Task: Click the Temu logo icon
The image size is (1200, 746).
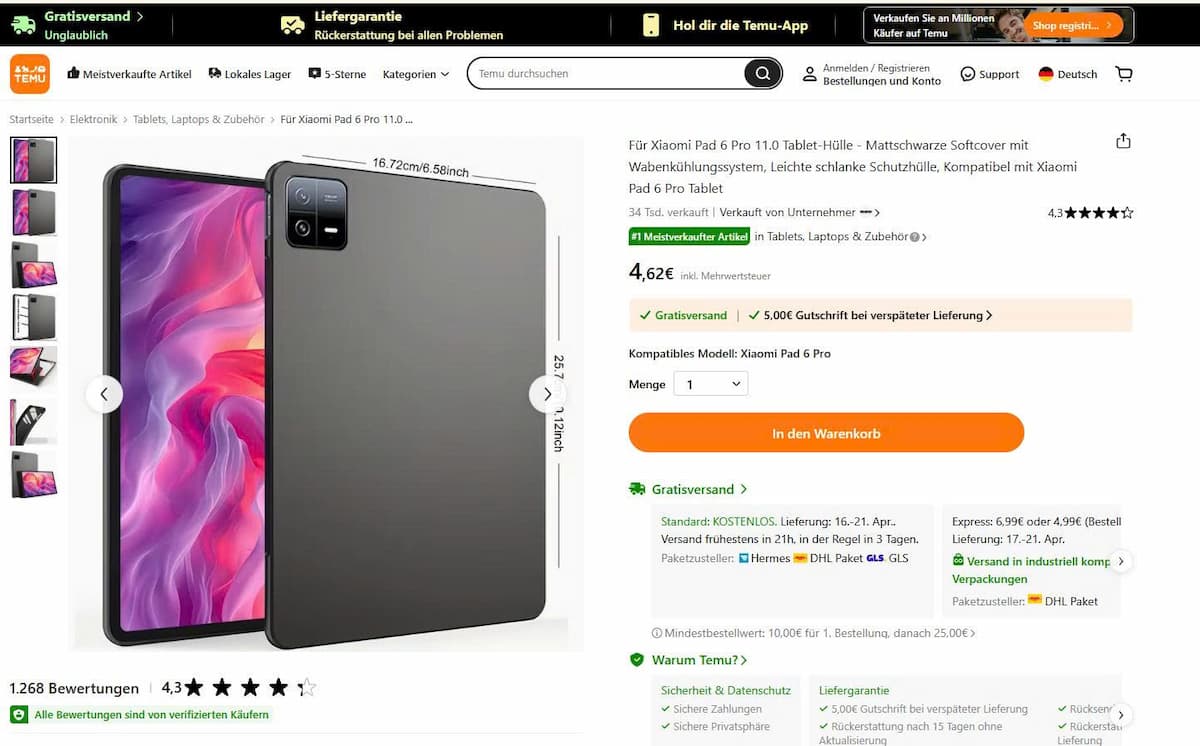Action: (x=30, y=74)
